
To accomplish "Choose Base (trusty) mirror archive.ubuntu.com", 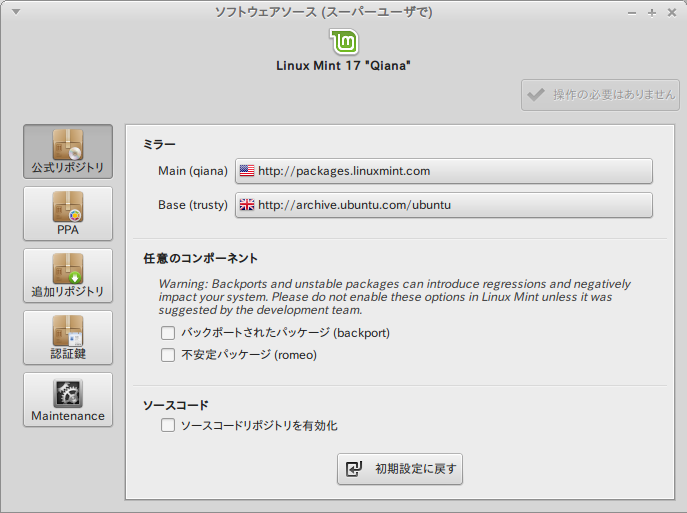I will click(444, 205).
